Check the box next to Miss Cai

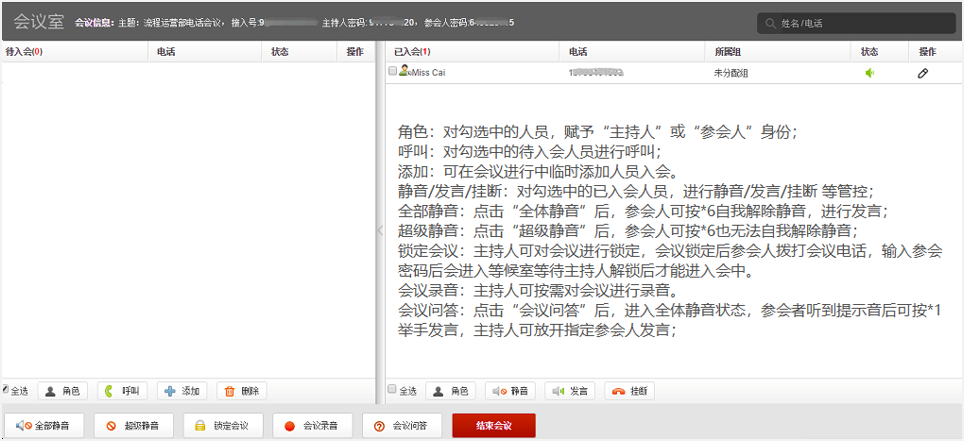393,72
